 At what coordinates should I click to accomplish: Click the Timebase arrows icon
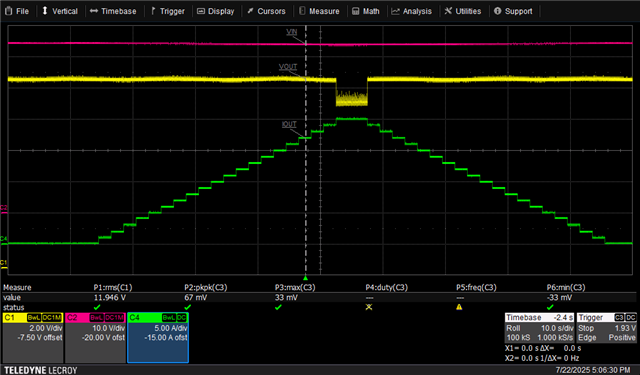click(94, 11)
